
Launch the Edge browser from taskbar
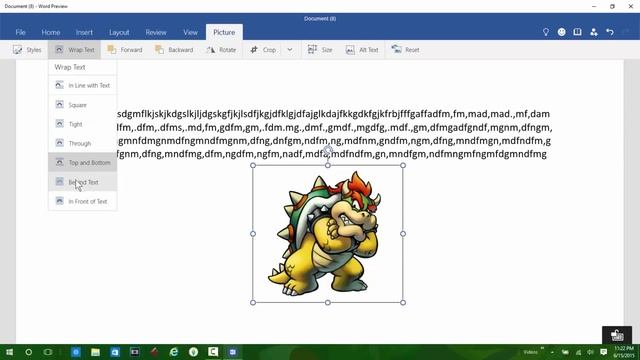point(174,352)
